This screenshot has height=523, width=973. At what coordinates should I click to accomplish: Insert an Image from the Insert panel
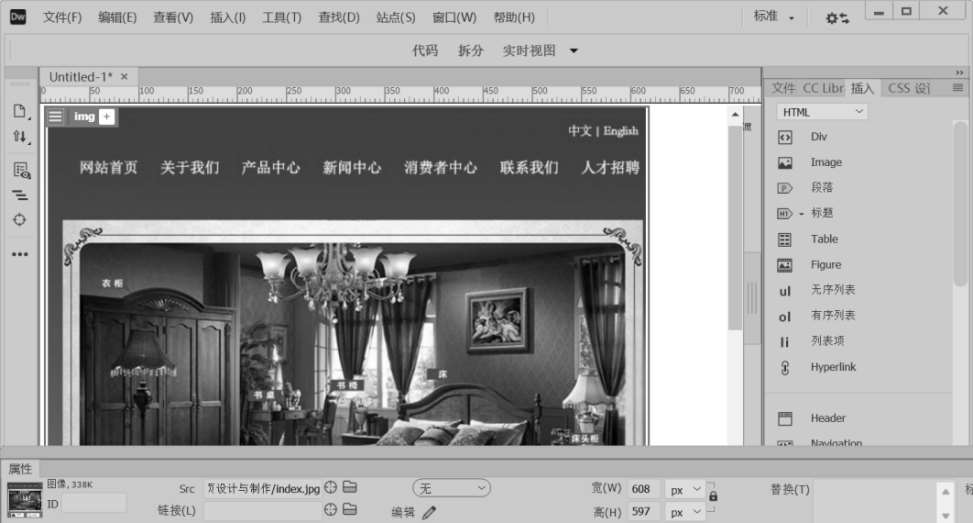click(825, 162)
